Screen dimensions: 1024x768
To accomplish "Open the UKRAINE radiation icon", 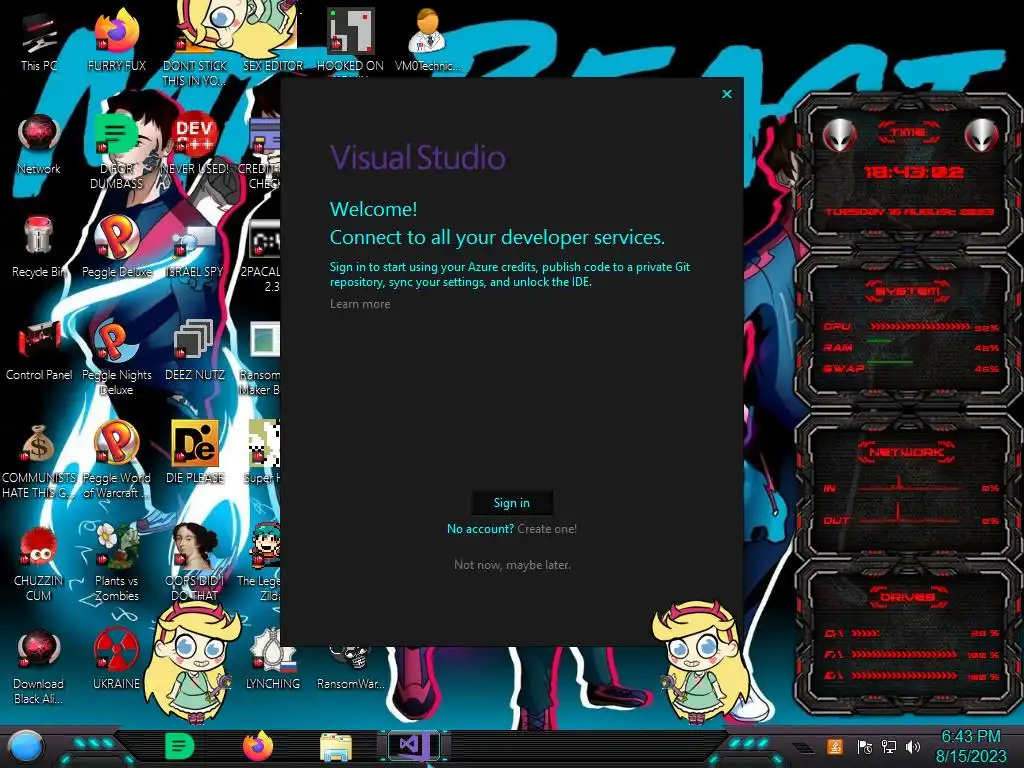I will pyautogui.click(x=116, y=658).
